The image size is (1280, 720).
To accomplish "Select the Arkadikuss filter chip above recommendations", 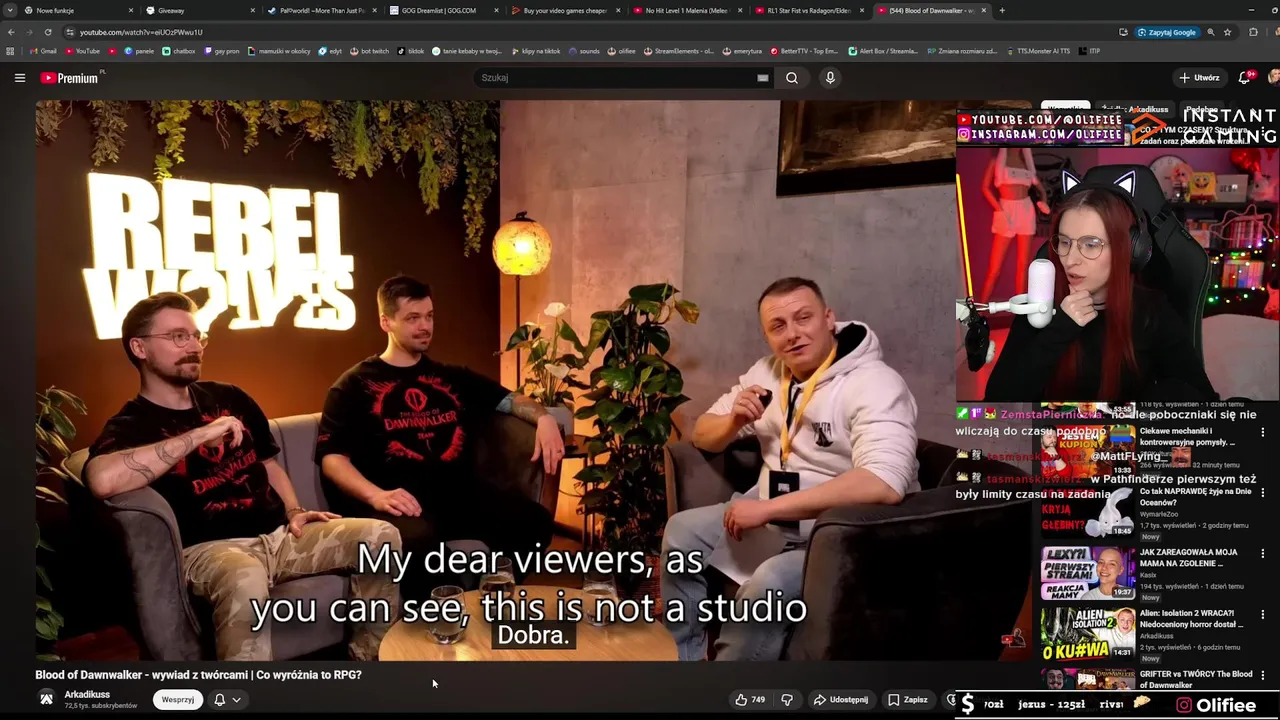I will click(x=1134, y=109).
